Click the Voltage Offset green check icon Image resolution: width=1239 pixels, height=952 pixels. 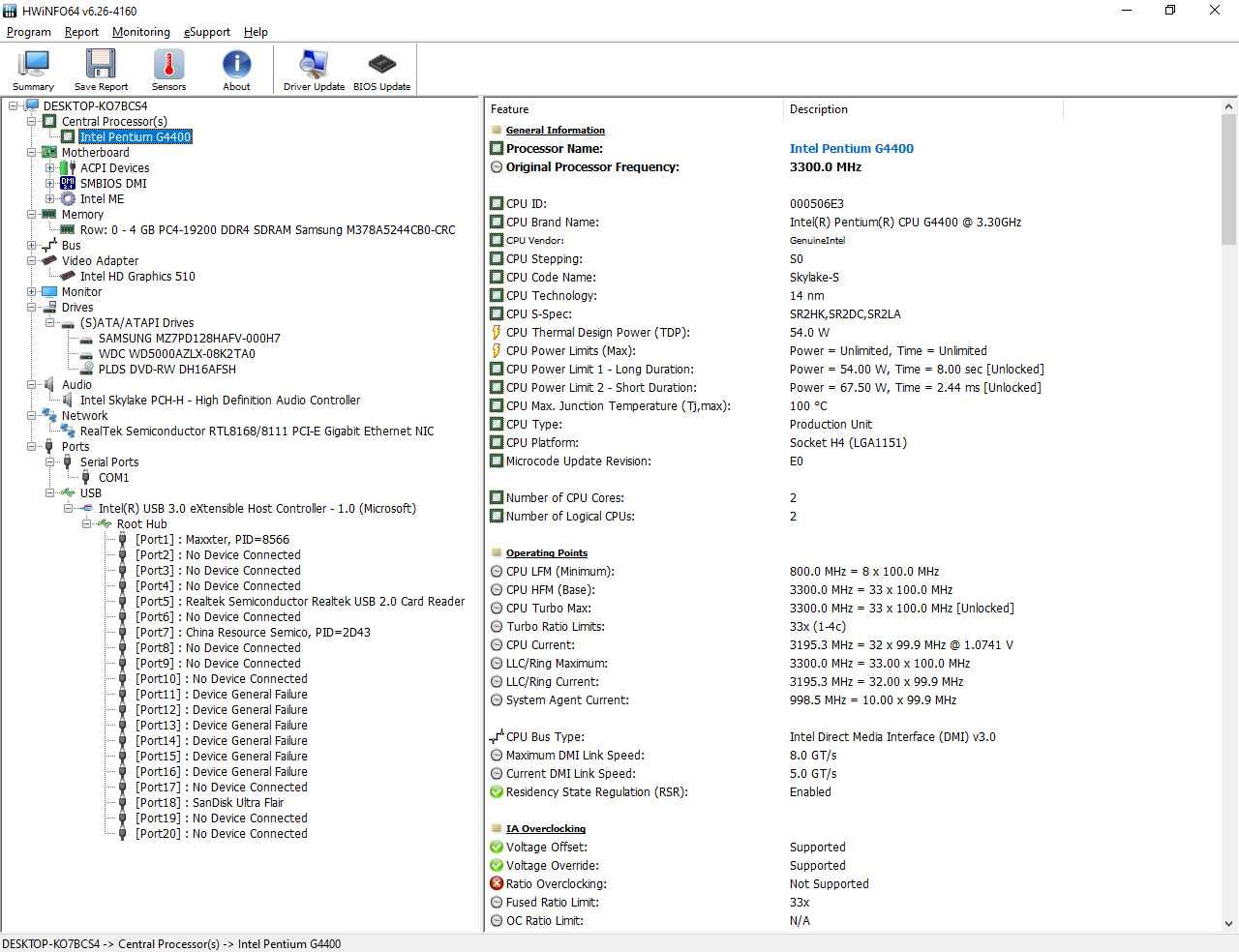[x=497, y=847]
